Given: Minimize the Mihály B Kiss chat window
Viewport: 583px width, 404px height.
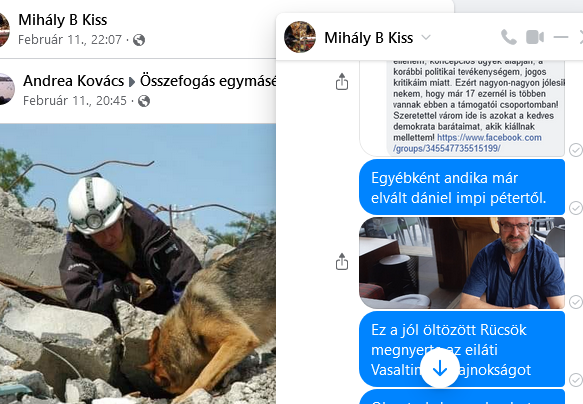Looking at the screenshot, I should [x=561, y=37].
